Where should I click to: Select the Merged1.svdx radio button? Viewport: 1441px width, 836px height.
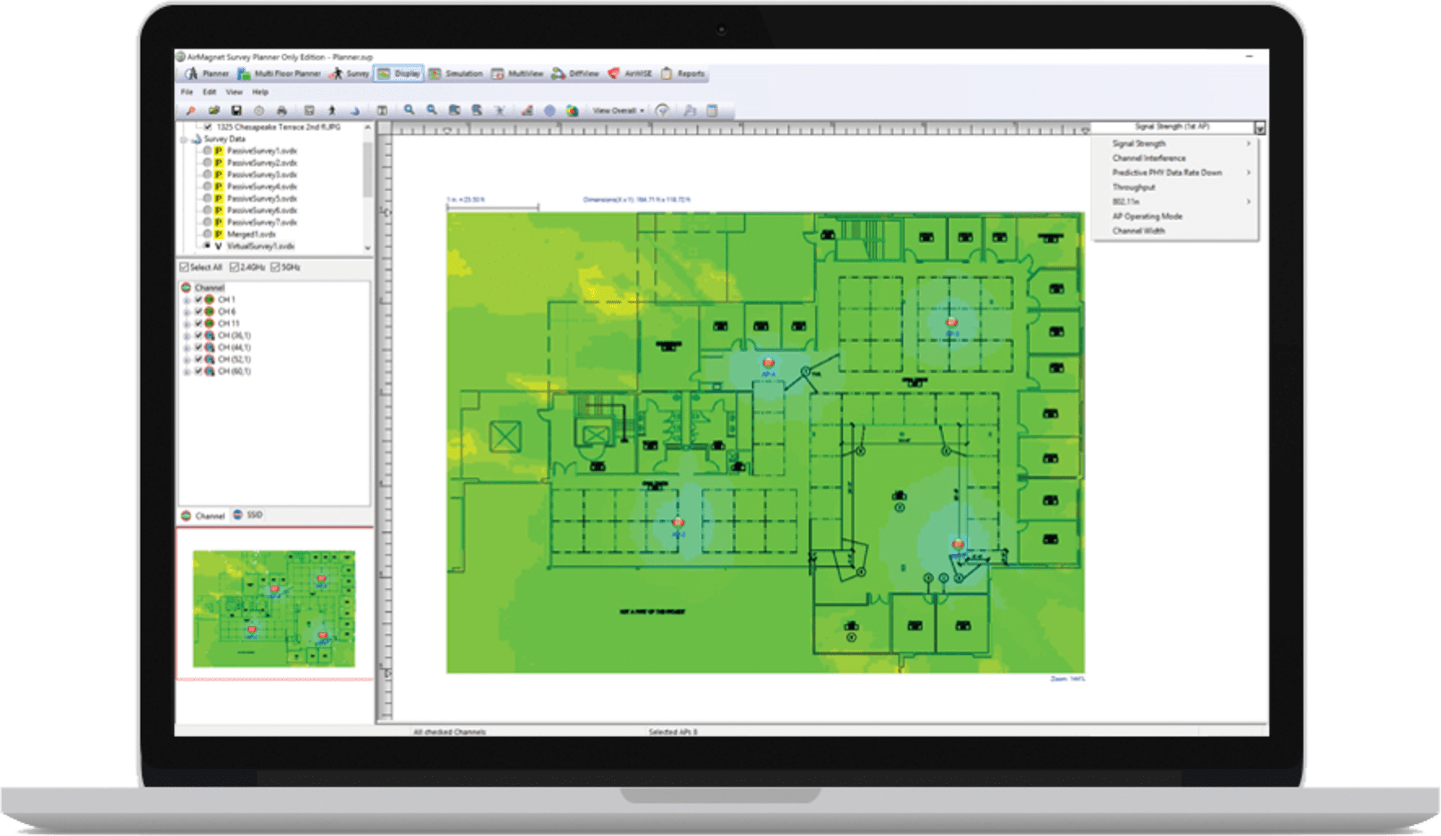(x=207, y=233)
